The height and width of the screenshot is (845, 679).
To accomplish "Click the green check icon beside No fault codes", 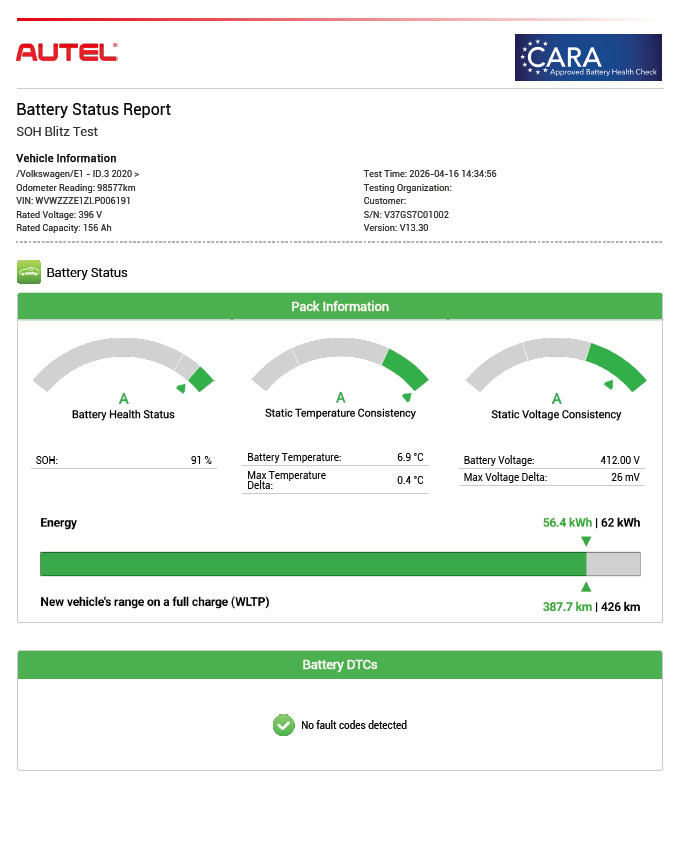I will click(283, 725).
